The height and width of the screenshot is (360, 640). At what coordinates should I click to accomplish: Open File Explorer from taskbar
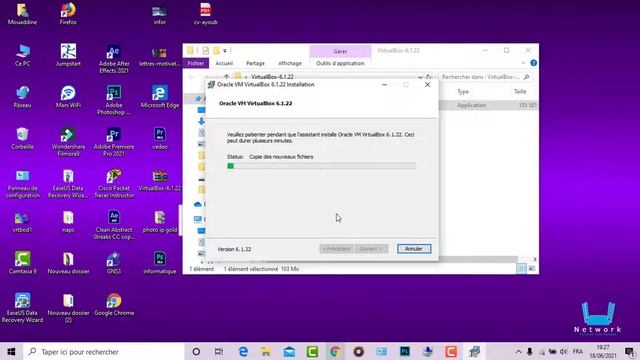[x=266, y=351]
